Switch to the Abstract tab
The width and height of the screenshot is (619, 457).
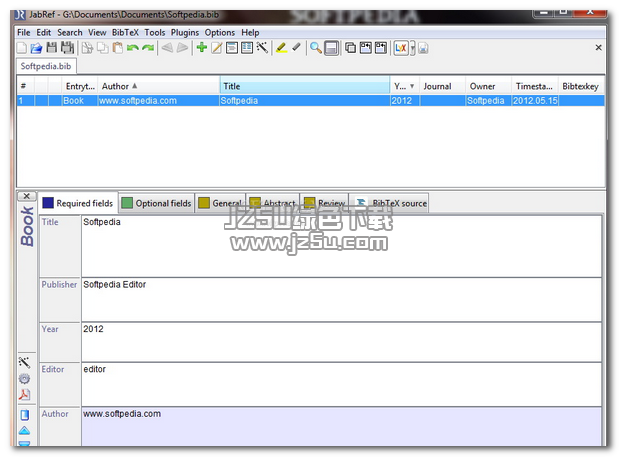tap(273, 203)
